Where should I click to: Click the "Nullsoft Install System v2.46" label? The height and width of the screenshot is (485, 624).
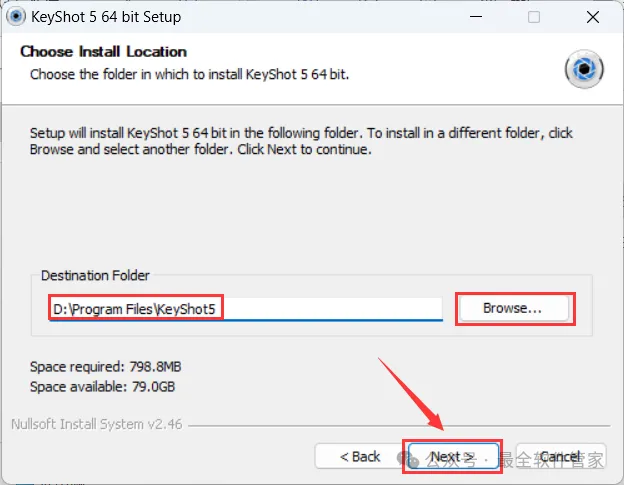point(97,424)
